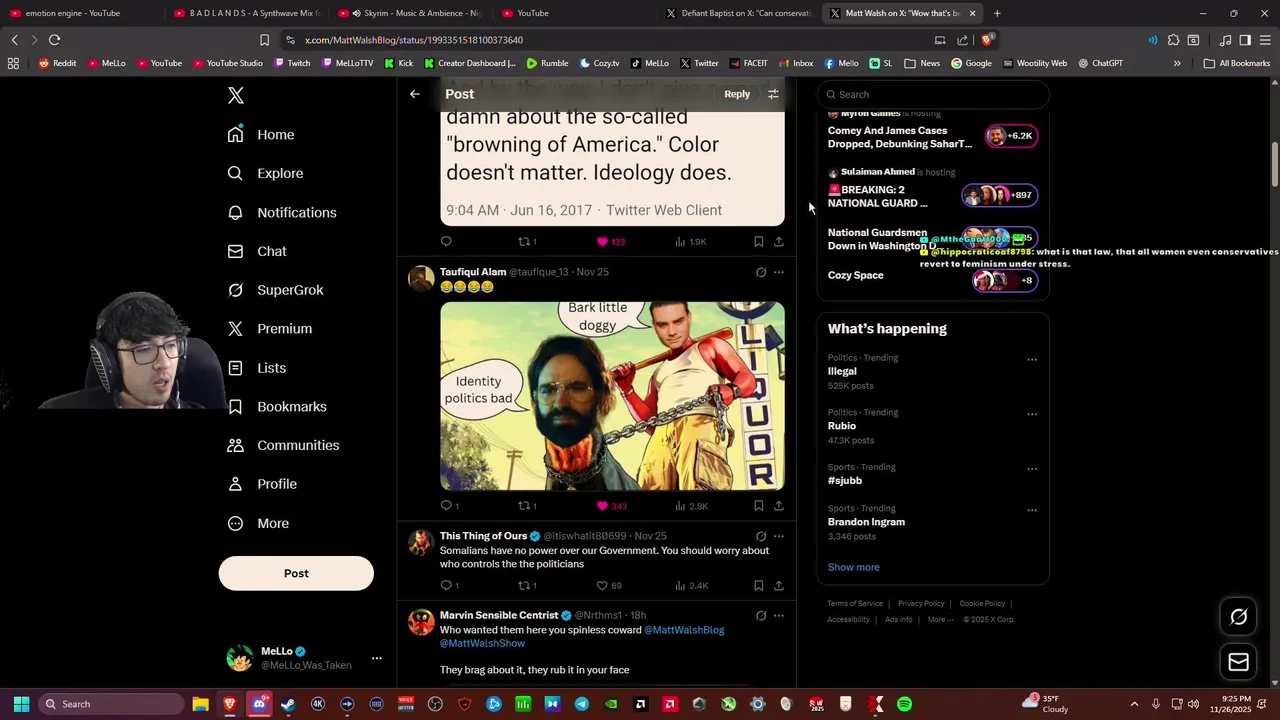Image resolution: width=1280 pixels, height=720 pixels.
Task: Open Terms of Service footer link
Action: click(x=855, y=604)
